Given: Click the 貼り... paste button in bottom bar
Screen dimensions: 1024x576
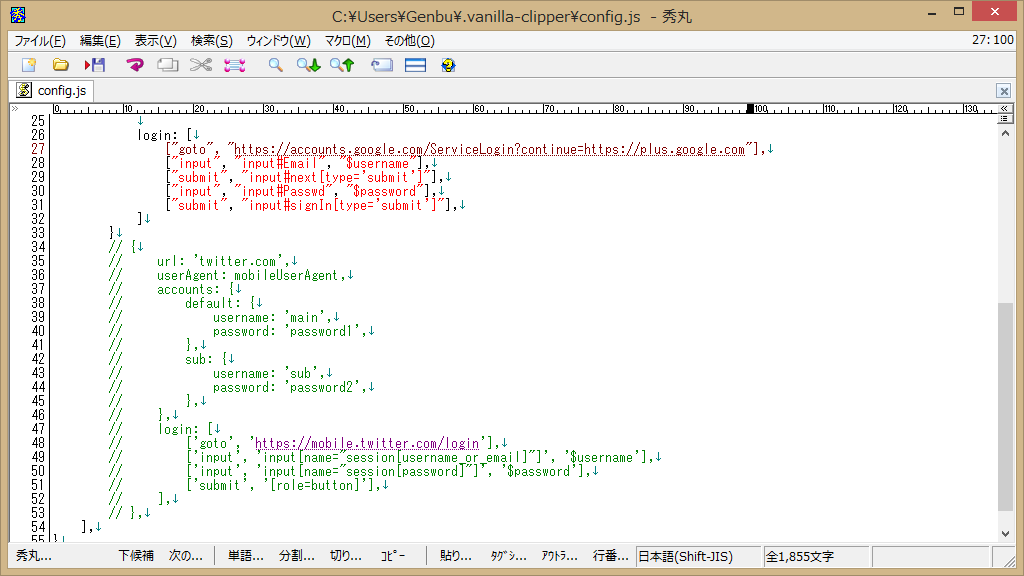Looking at the screenshot, I should click(456, 556).
